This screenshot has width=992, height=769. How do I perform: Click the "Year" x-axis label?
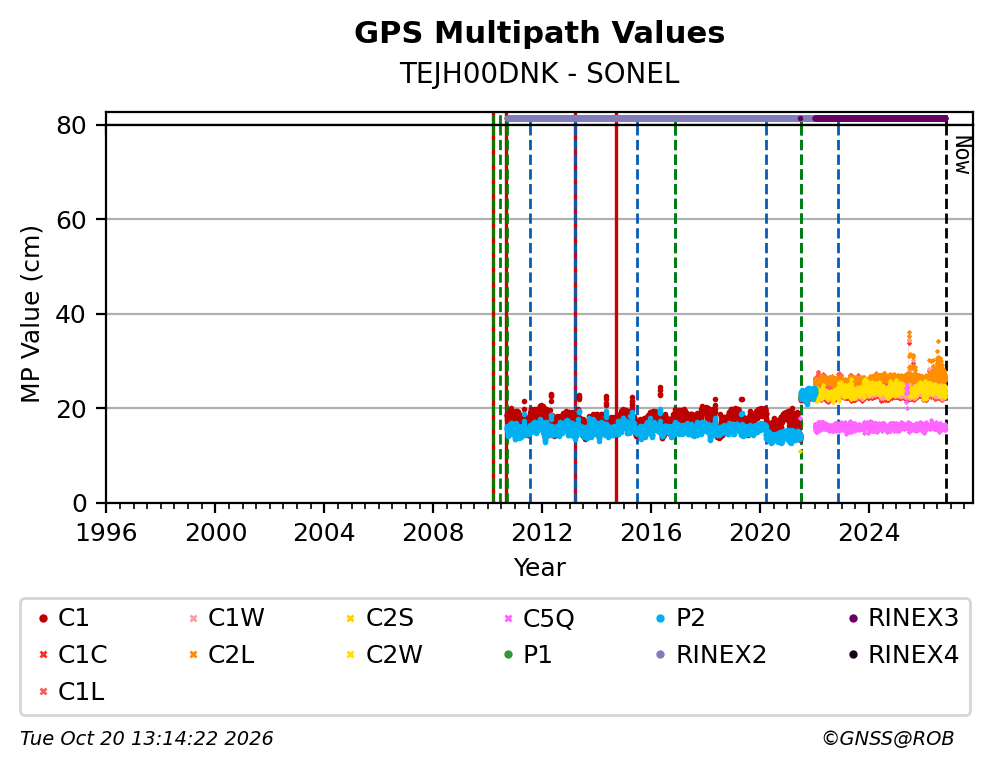click(539, 567)
